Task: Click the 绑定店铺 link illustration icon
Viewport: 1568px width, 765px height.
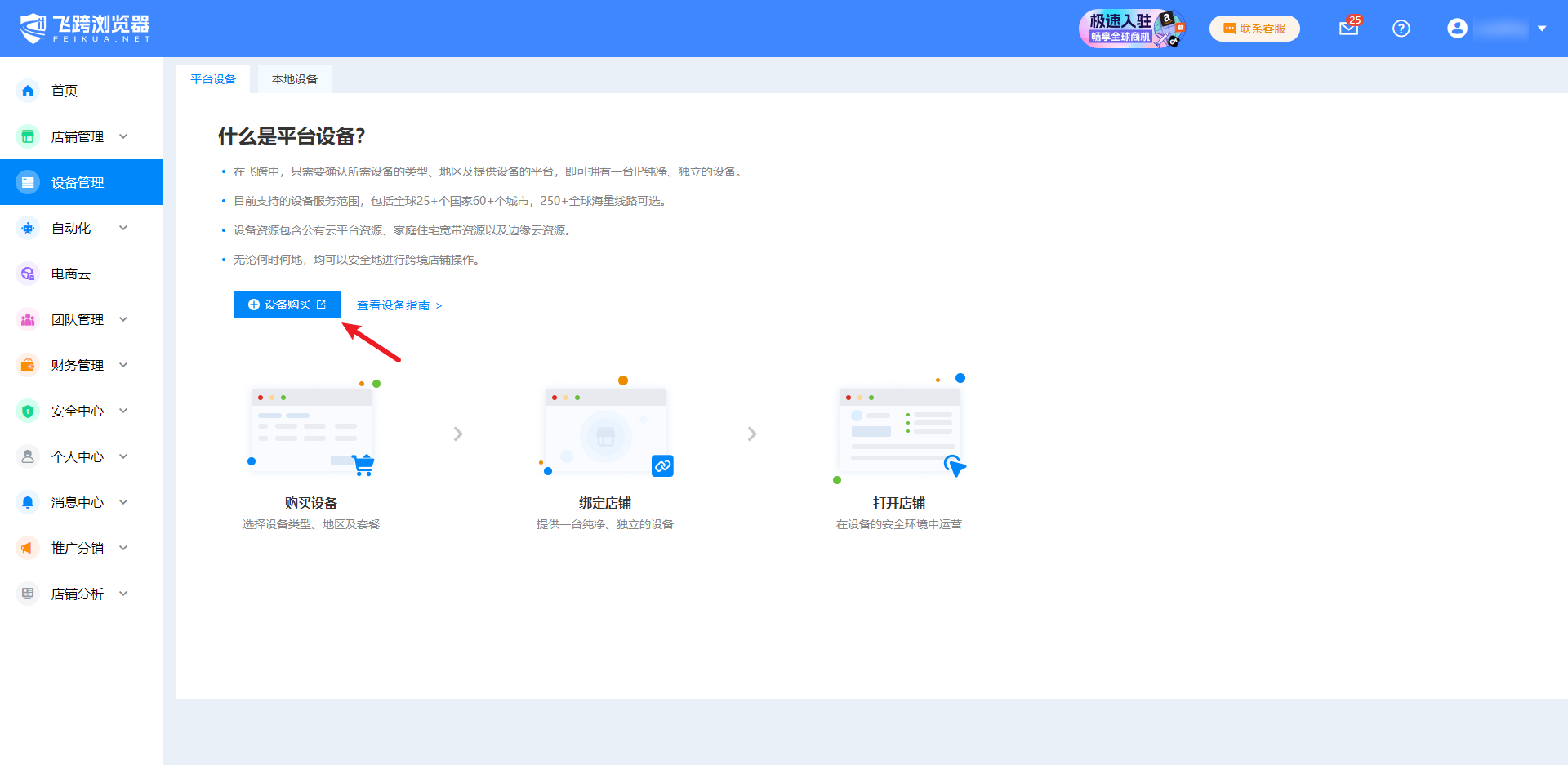Action: [x=662, y=465]
